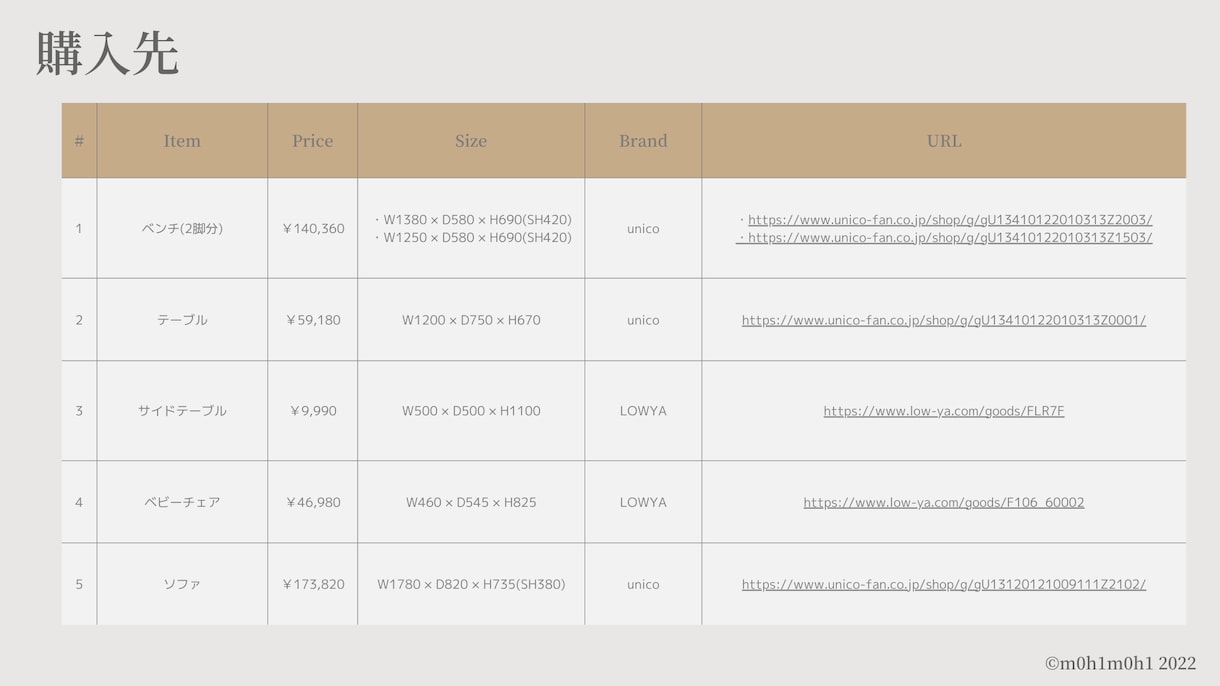The height and width of the screenshot is (686, 1220).
Task: Open the second unico bench URL ending Z1503
Action: coord(950,238)
